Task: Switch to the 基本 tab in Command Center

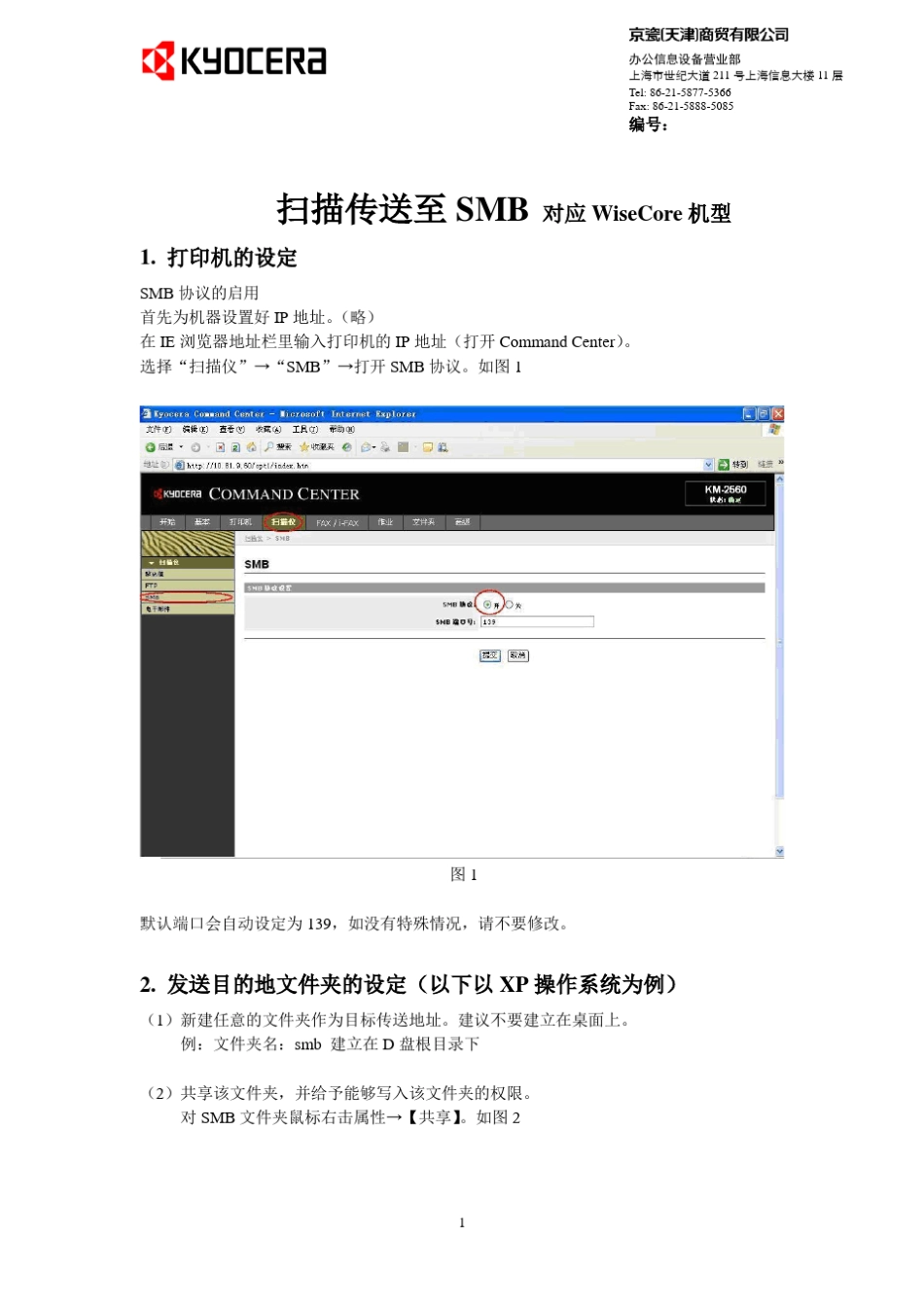Action: [201, 522]
